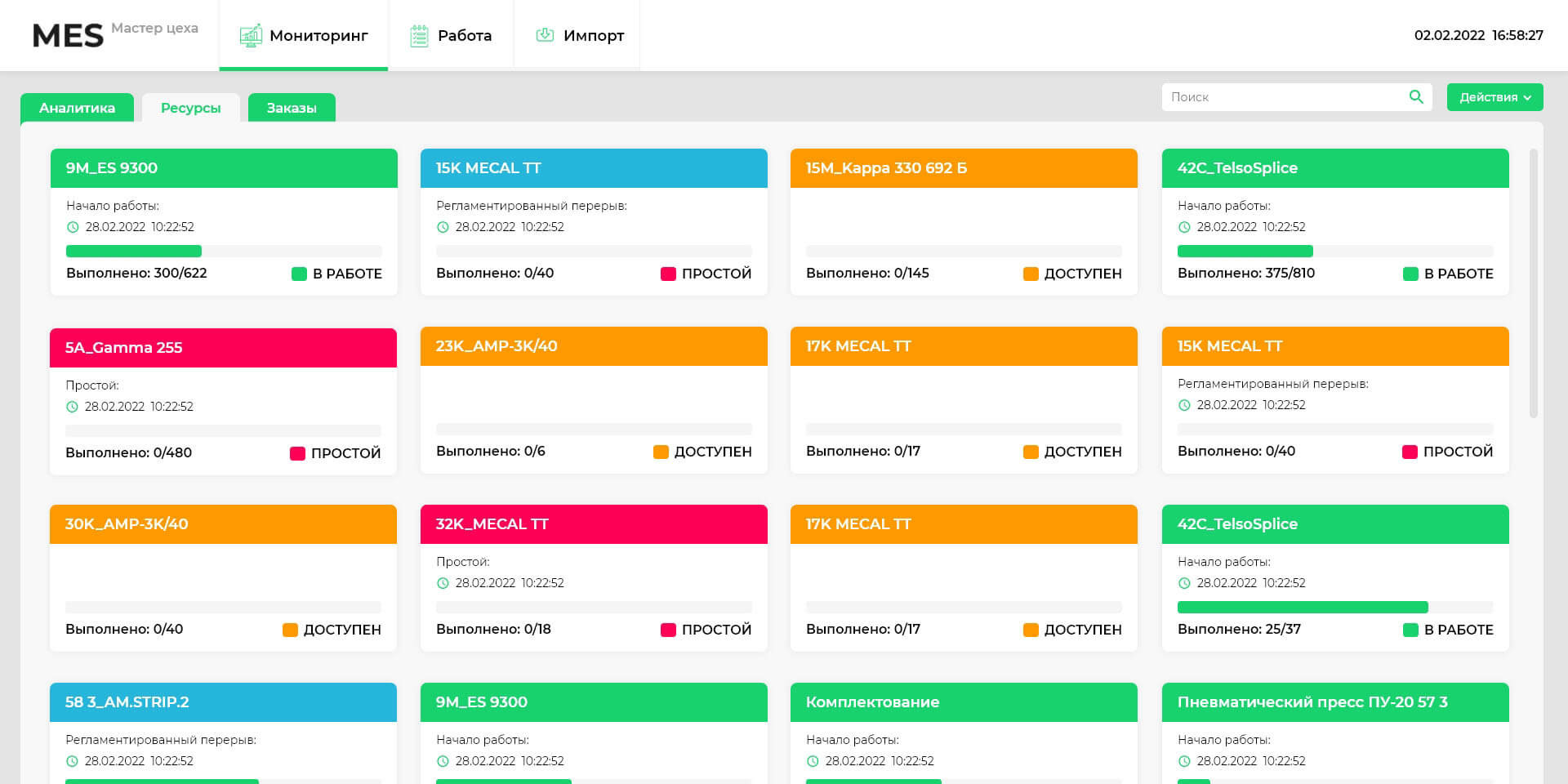Click green status square in 9M_ES 9300 card

click(299, 274)
